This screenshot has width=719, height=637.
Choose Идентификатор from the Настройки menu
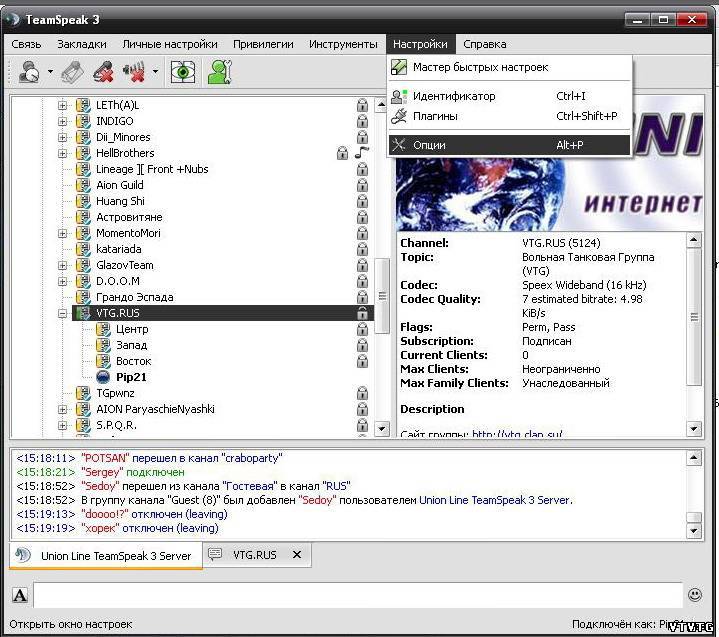pyautogui.click(x=509, y=96)
